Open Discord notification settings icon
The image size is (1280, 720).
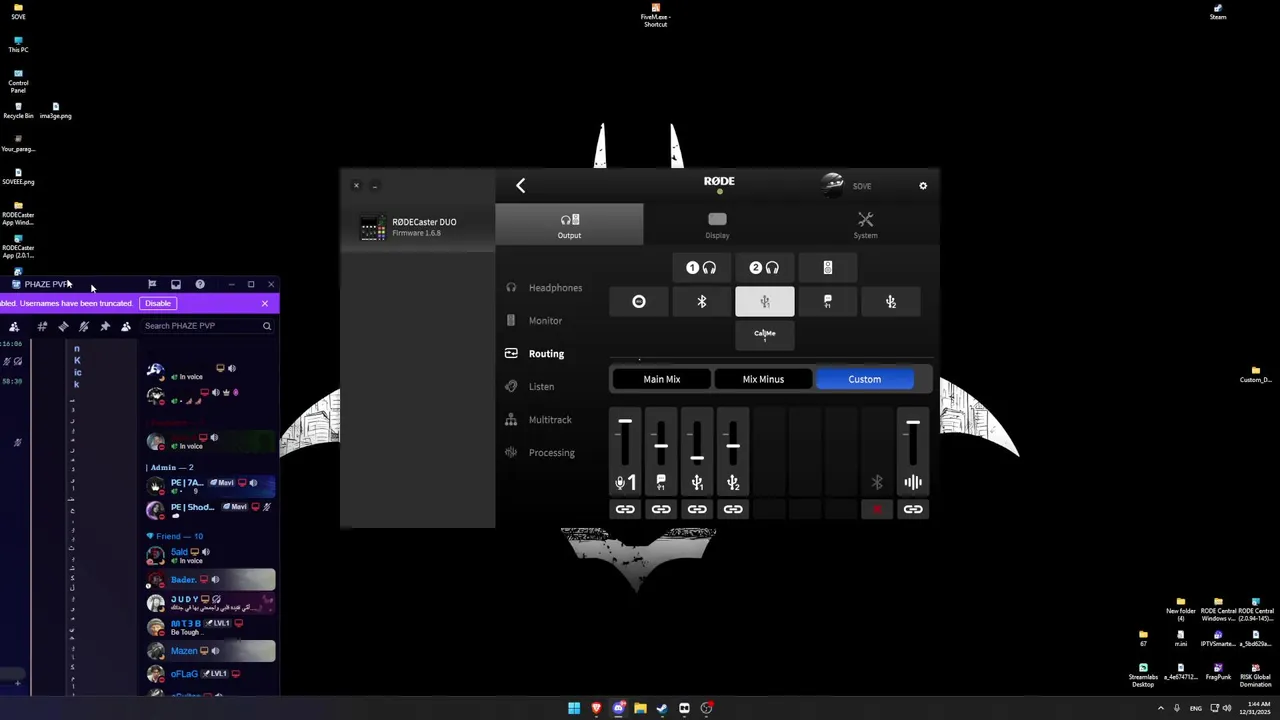pyautogui.click(x=84, y=326)
